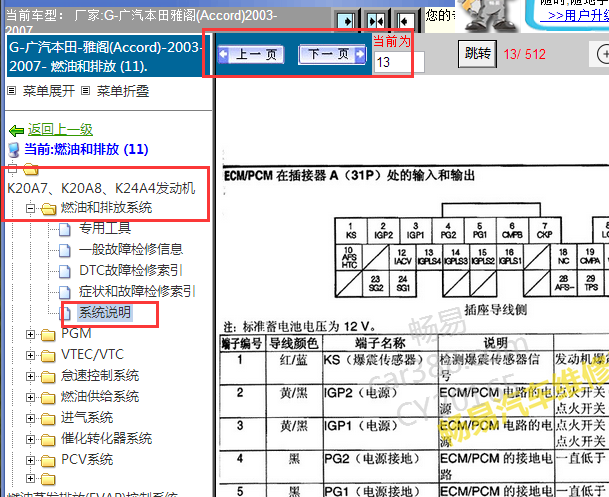Viewport: 609px width, 497px height.
Task: Click the left-arrow toolbar icon at top
Action: pyautogui.click(x=404, y=20)
